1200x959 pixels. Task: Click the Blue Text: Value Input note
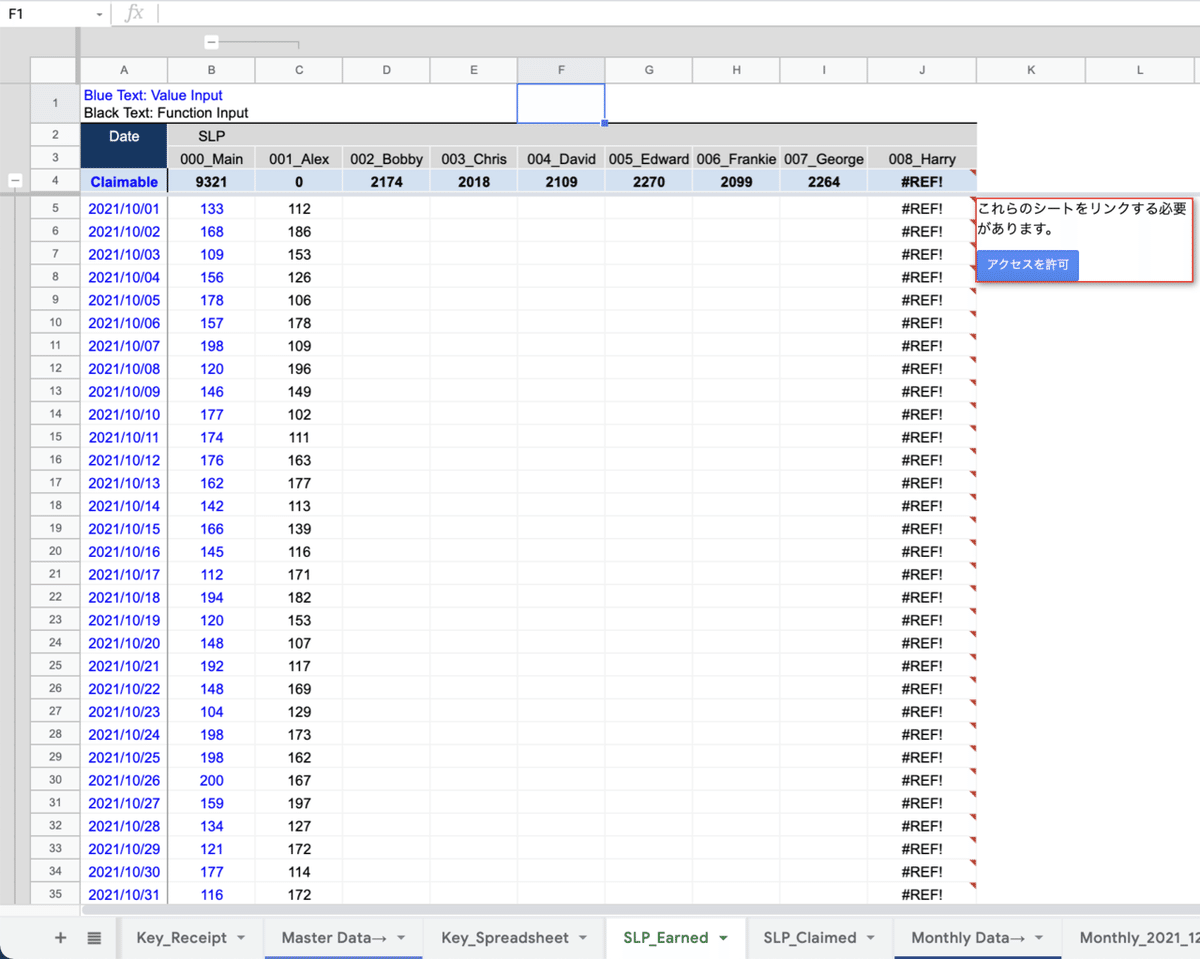coord(153,95)
